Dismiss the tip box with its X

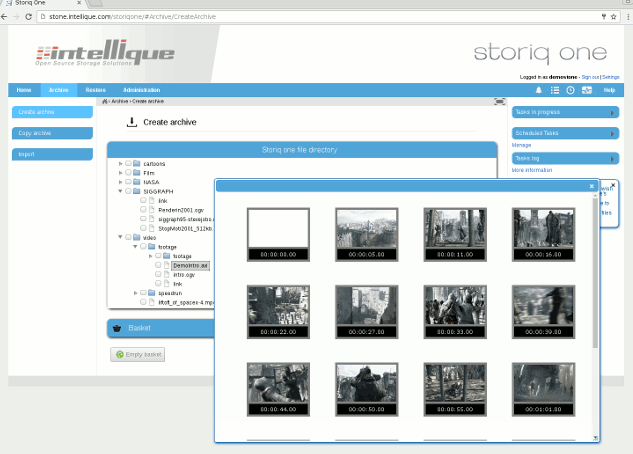coord(613,185)
